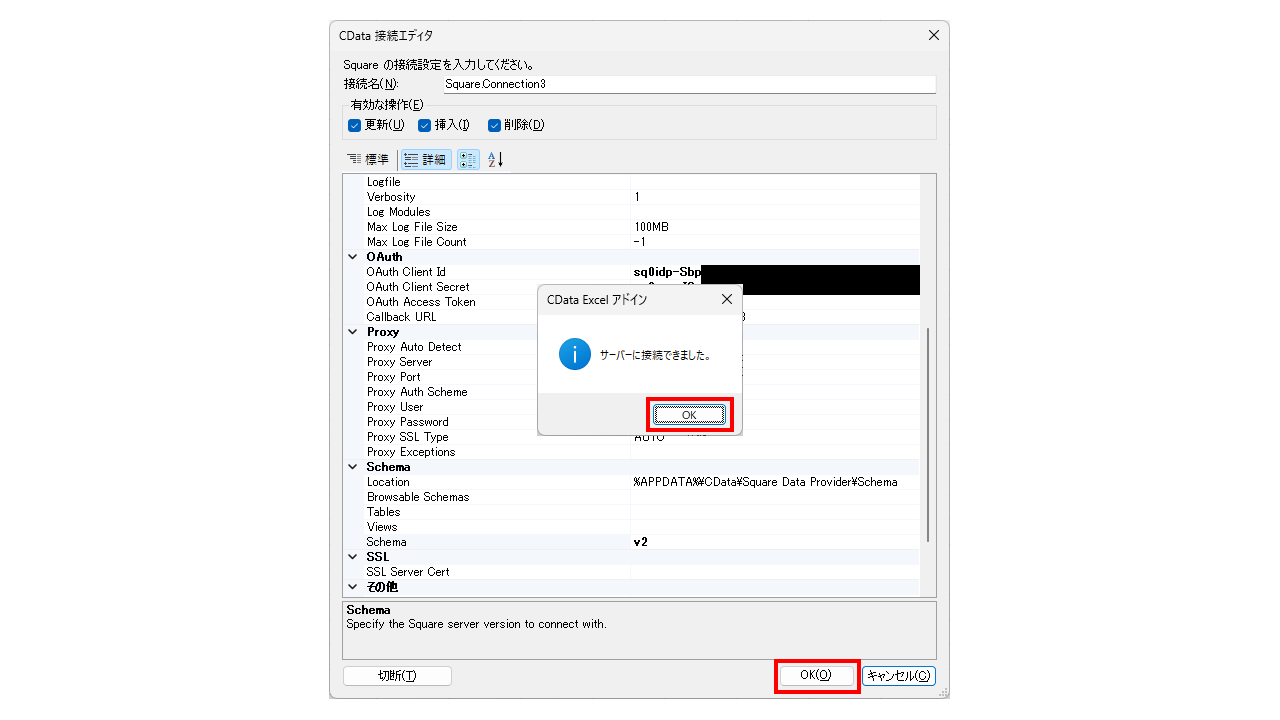Click the サーバーに接続できました message text

[655, 355]
